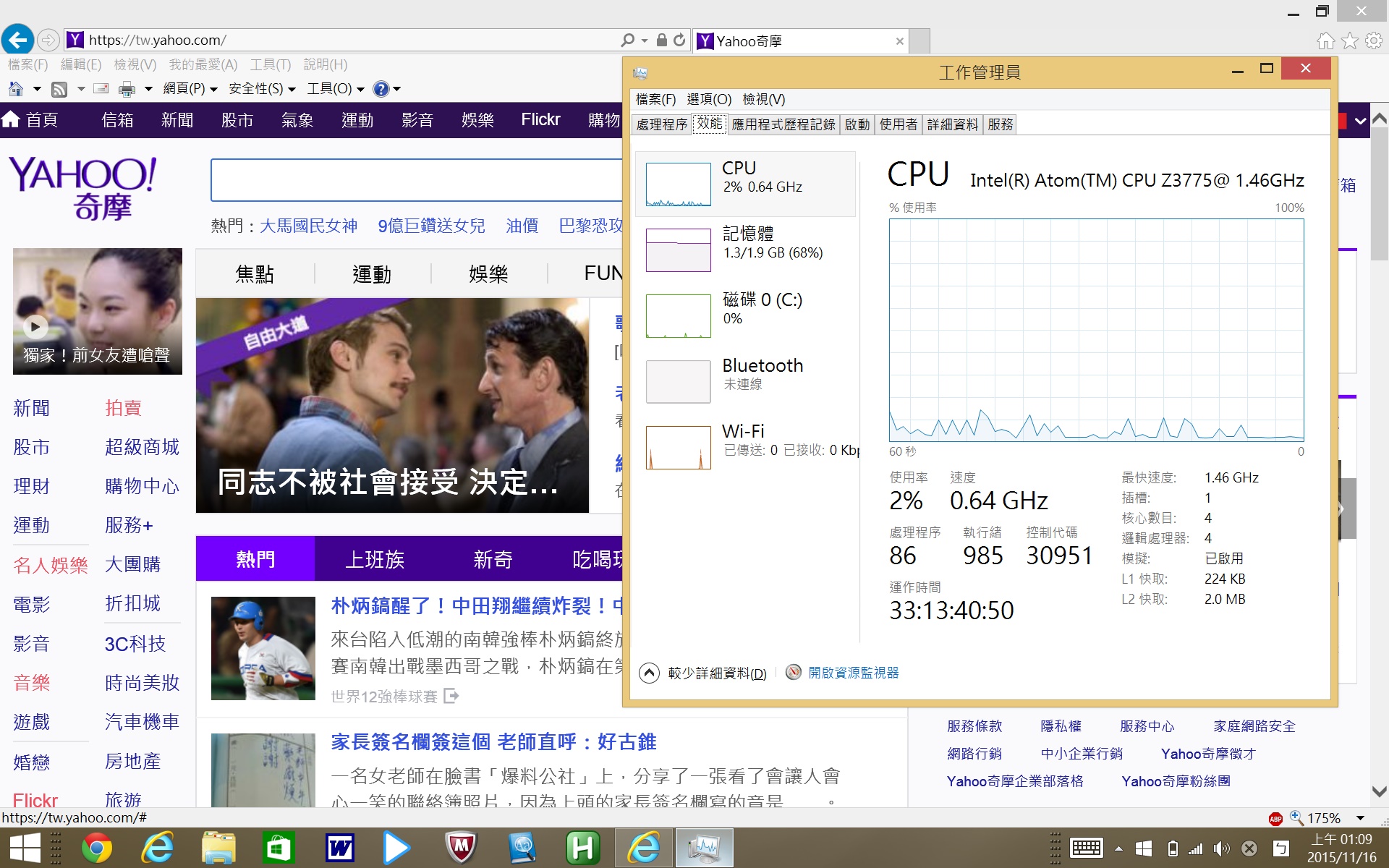Open IE settings gear icon
This screenshot has height=868, width=1389.
(1374, 41)
